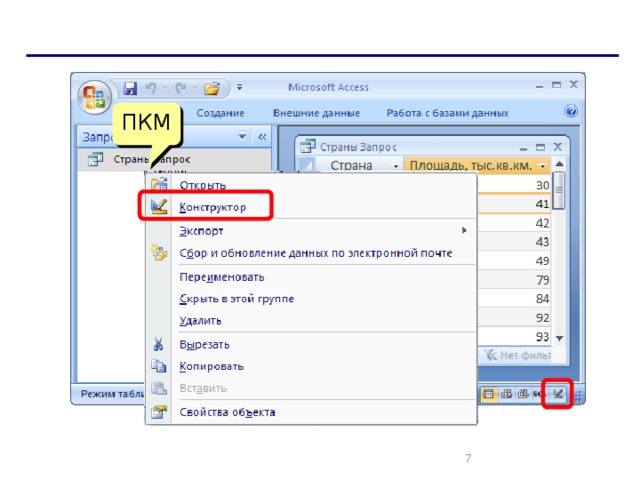Click the design ruler icon beside Конструктор

158,207
